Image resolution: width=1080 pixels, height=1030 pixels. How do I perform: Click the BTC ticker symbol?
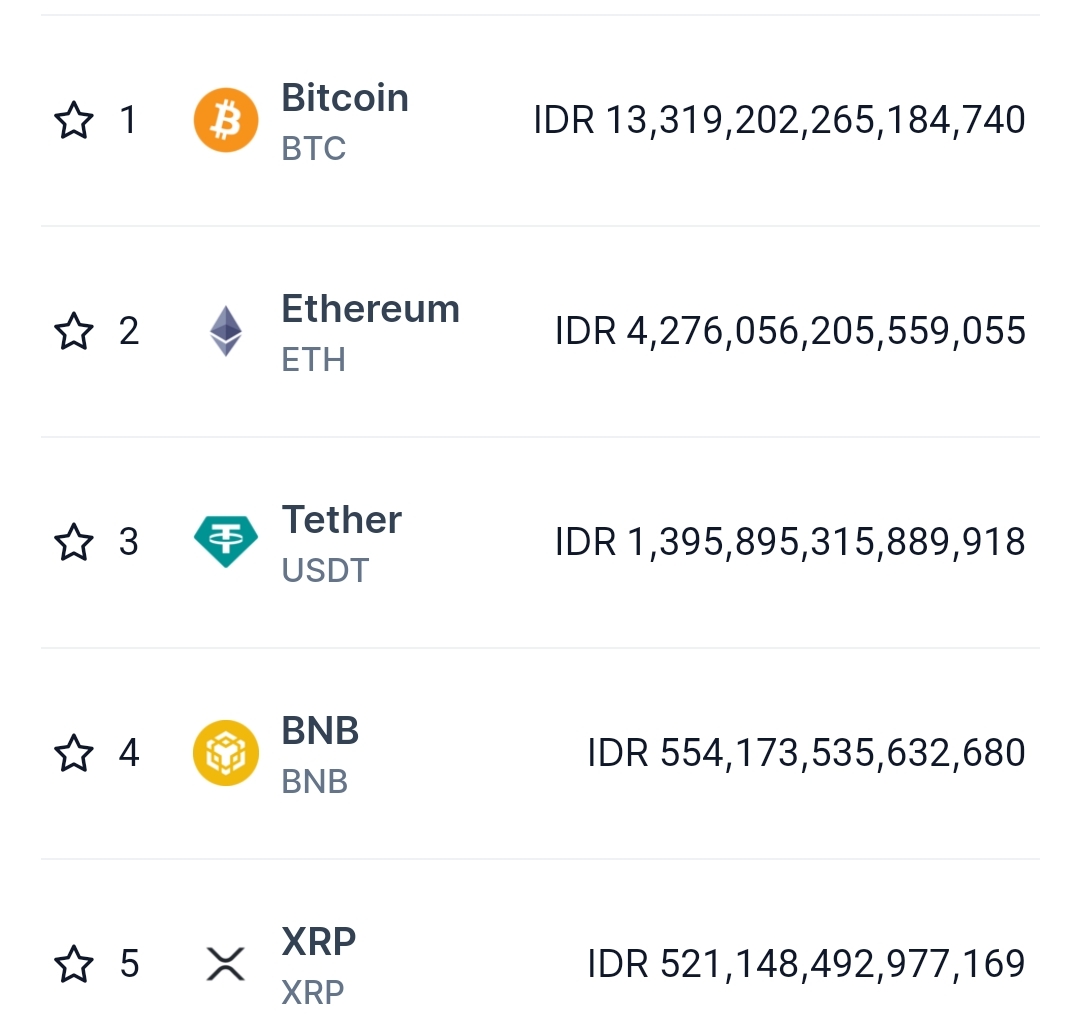pyautogui.click(x=314, y=149)
